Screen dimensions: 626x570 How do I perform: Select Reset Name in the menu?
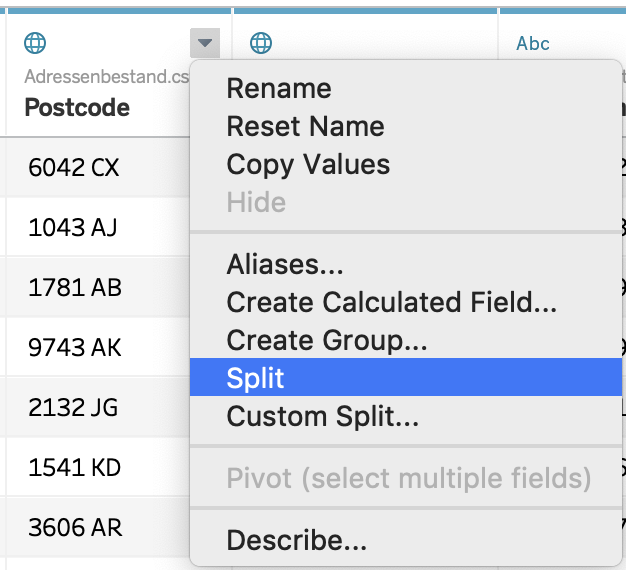coord(305,126)
